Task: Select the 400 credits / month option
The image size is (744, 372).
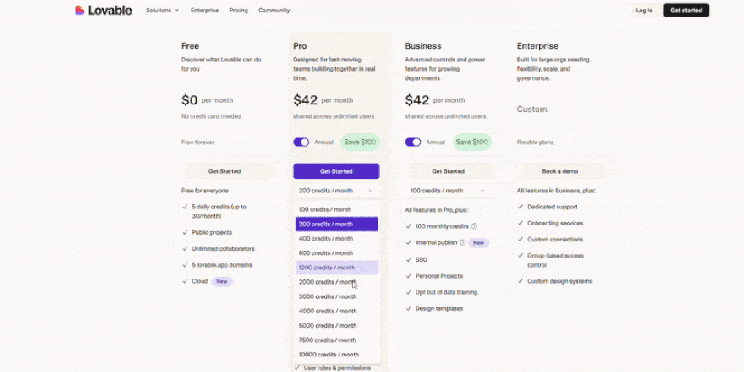Action: pyautogui.click(x=336, y=239)
